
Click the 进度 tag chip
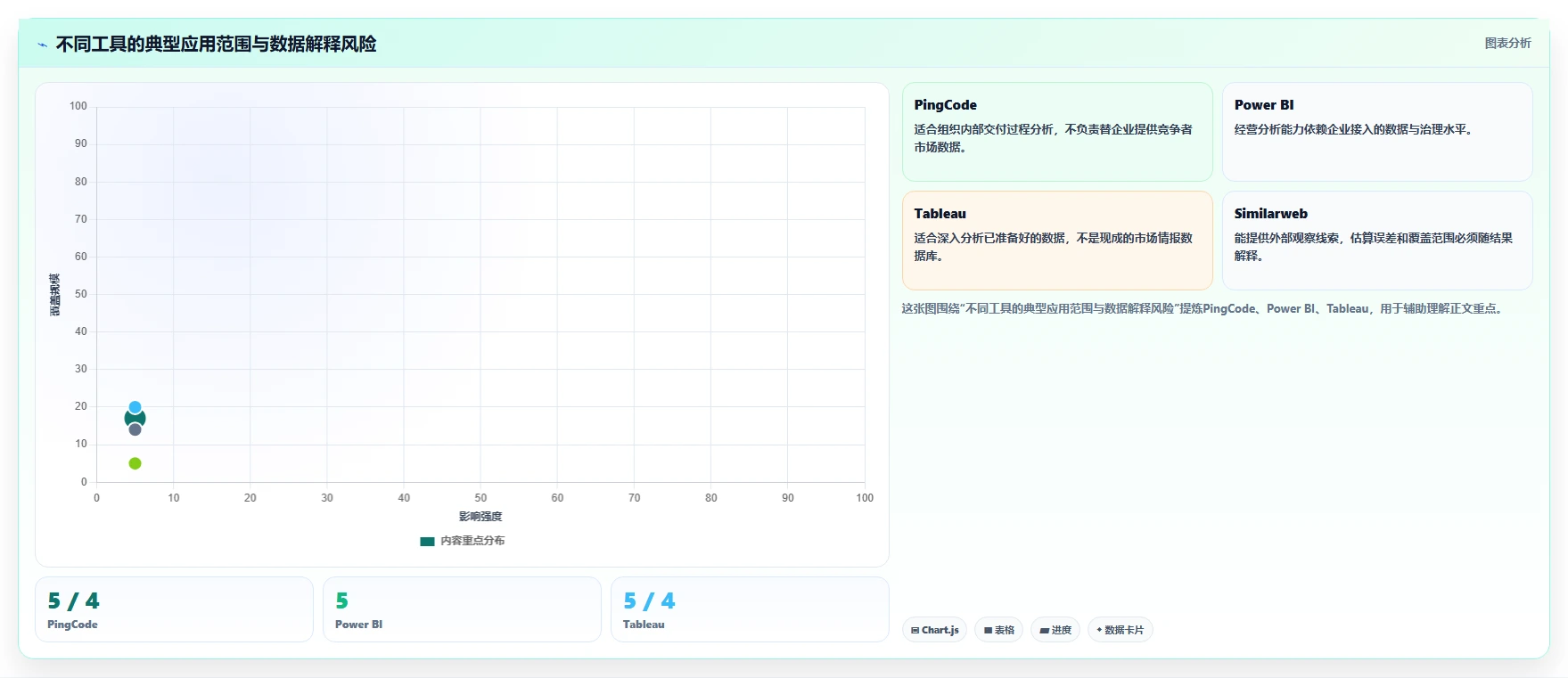pos(1055,630)
